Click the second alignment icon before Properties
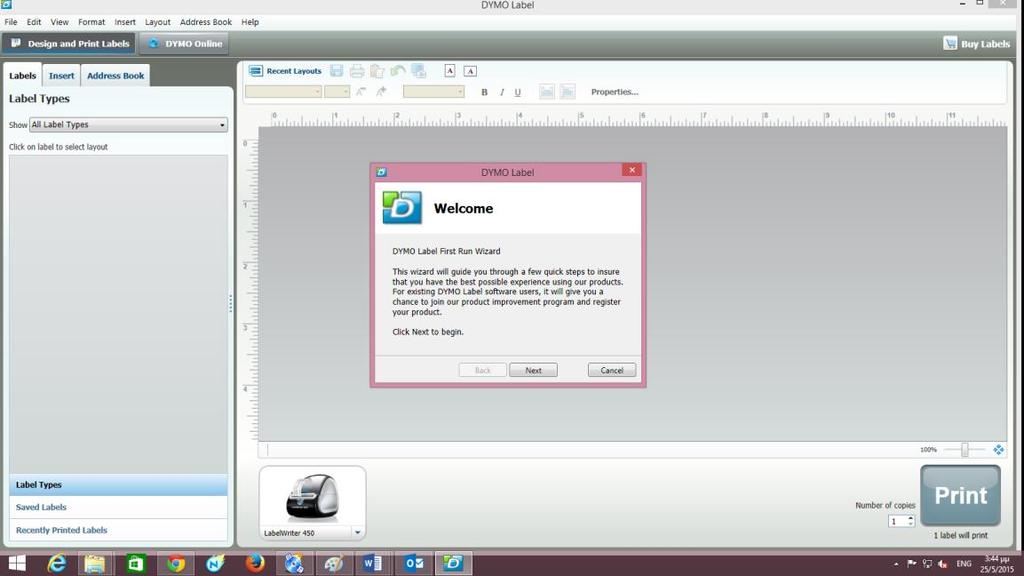 point(568,92)
